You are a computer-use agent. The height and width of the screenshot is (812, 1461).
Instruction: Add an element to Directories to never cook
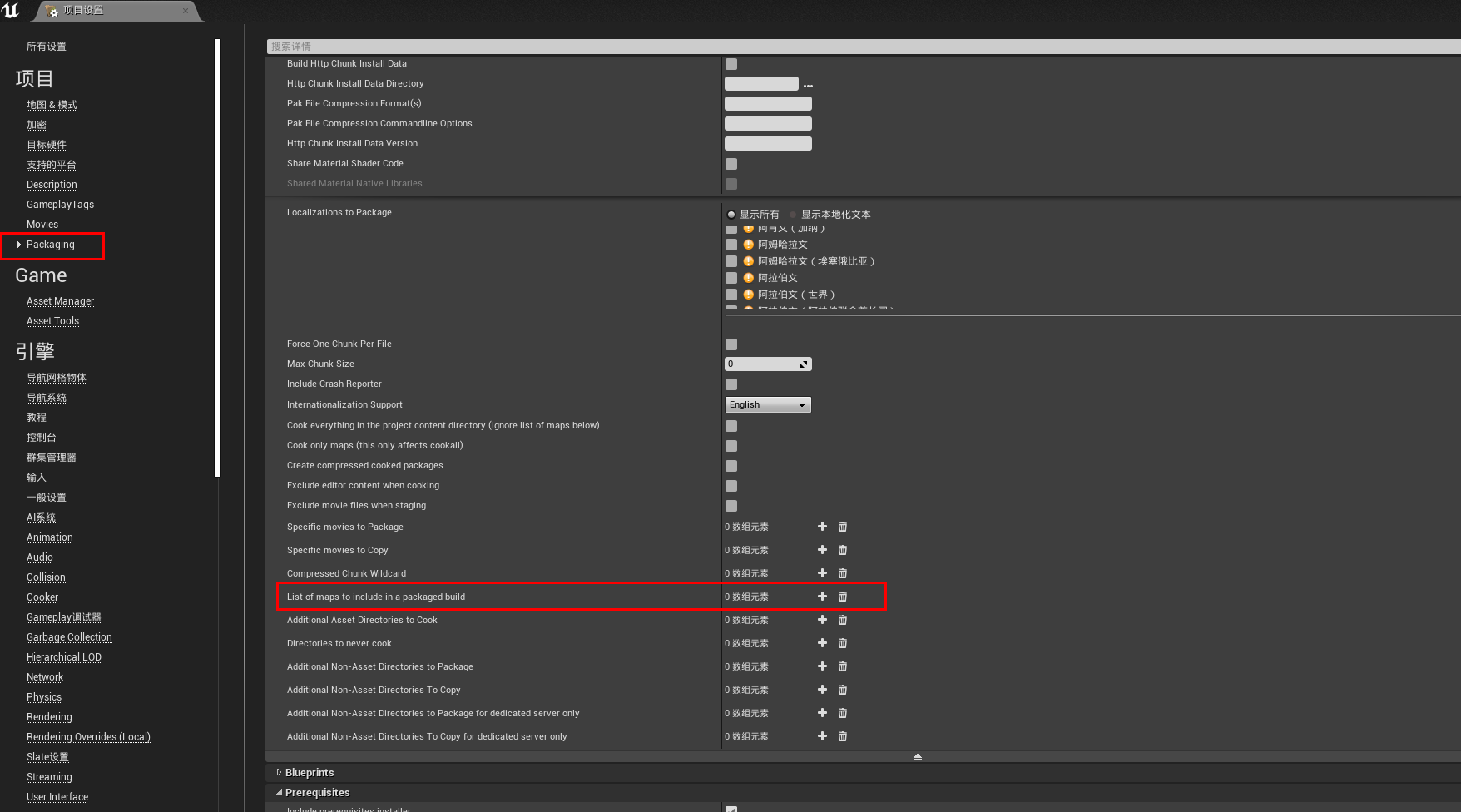pos(822,643)
